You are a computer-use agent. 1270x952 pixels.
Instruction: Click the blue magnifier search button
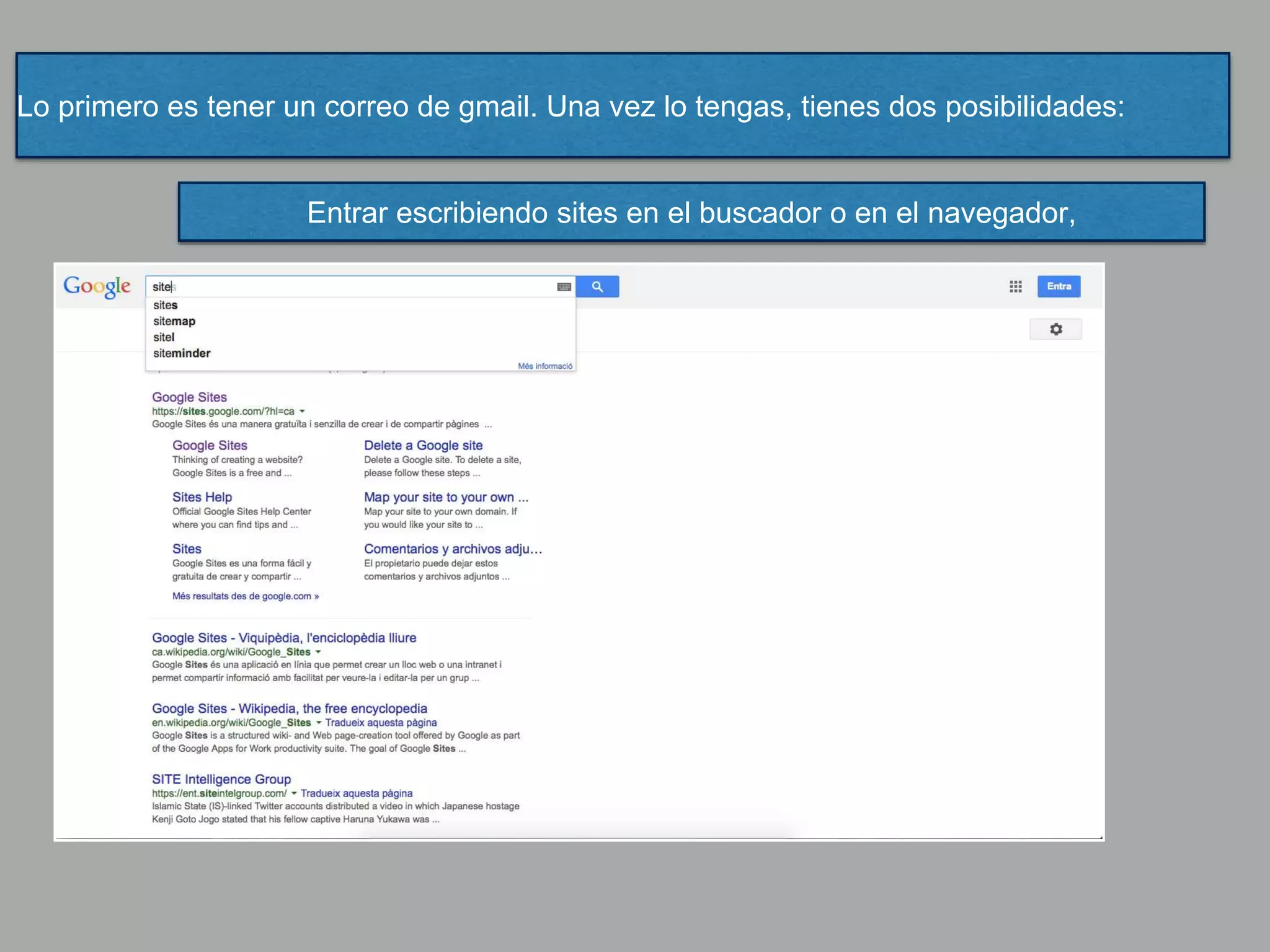(597, 286)
